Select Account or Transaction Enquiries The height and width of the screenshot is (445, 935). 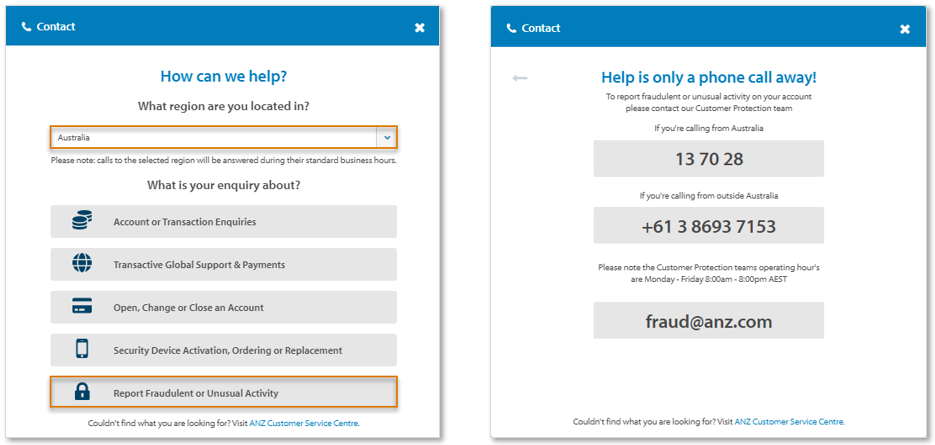224,222
